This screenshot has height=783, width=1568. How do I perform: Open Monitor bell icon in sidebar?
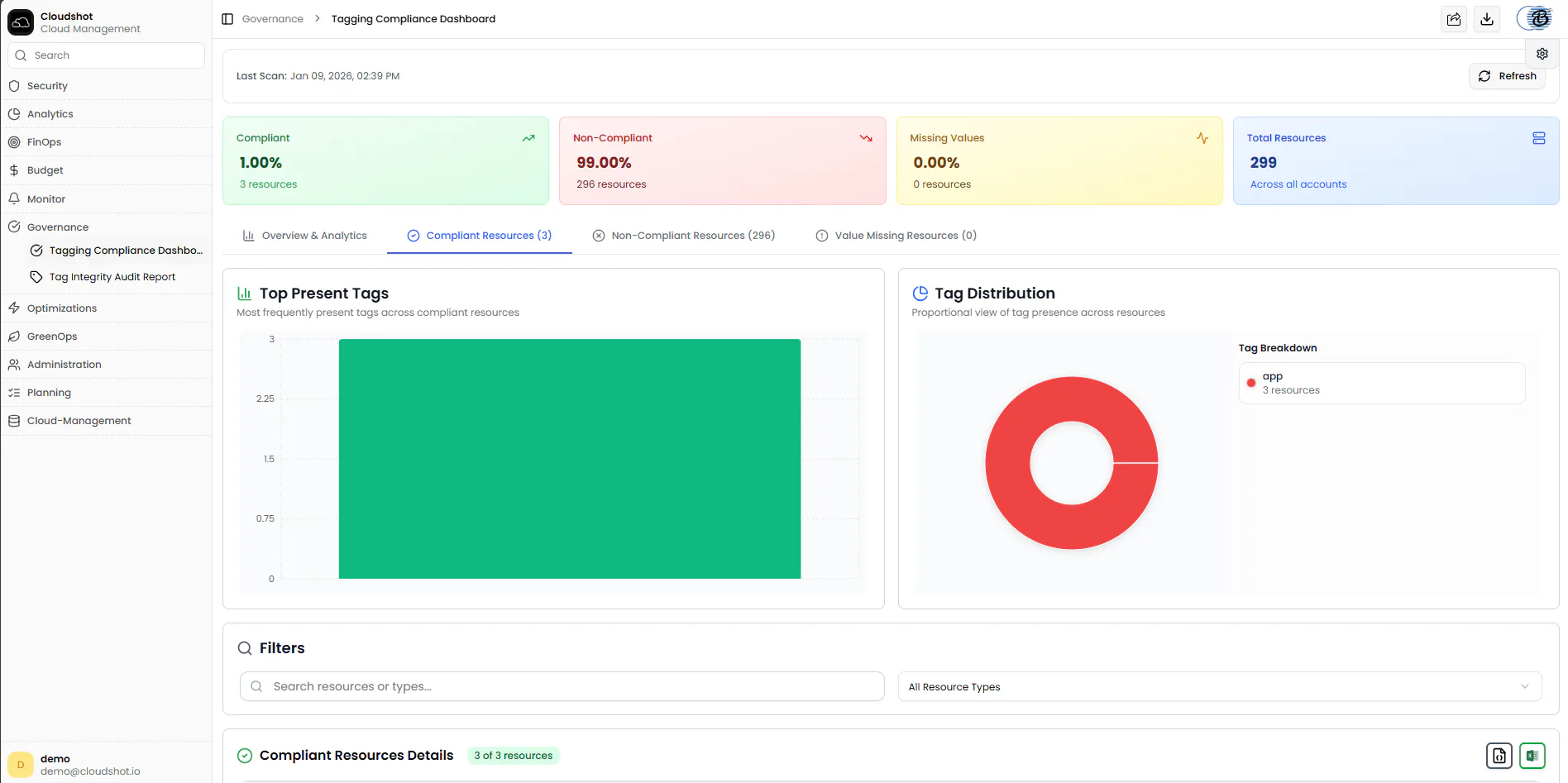[14, 199]
